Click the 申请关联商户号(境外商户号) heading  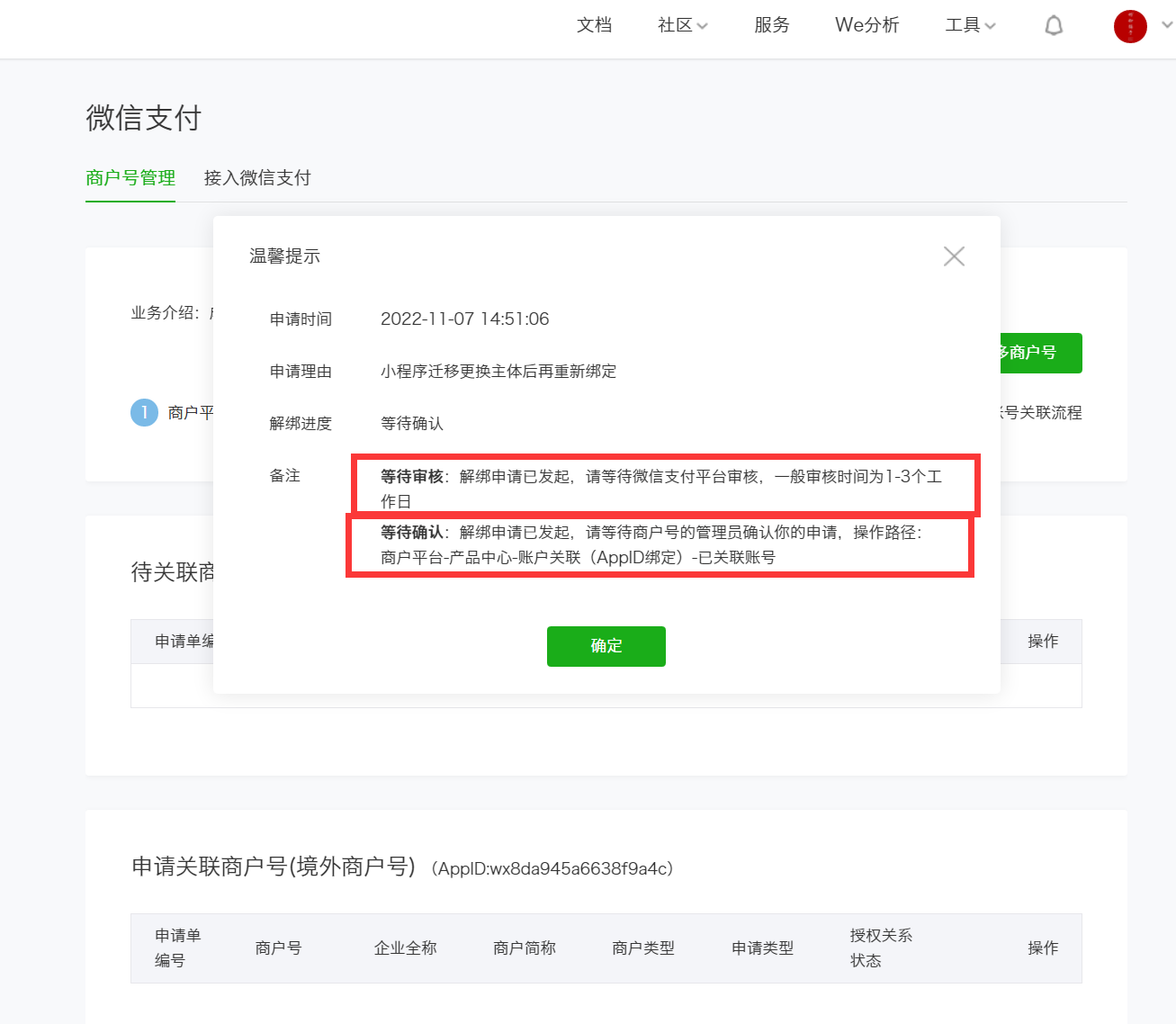click(x=274, y=867)
